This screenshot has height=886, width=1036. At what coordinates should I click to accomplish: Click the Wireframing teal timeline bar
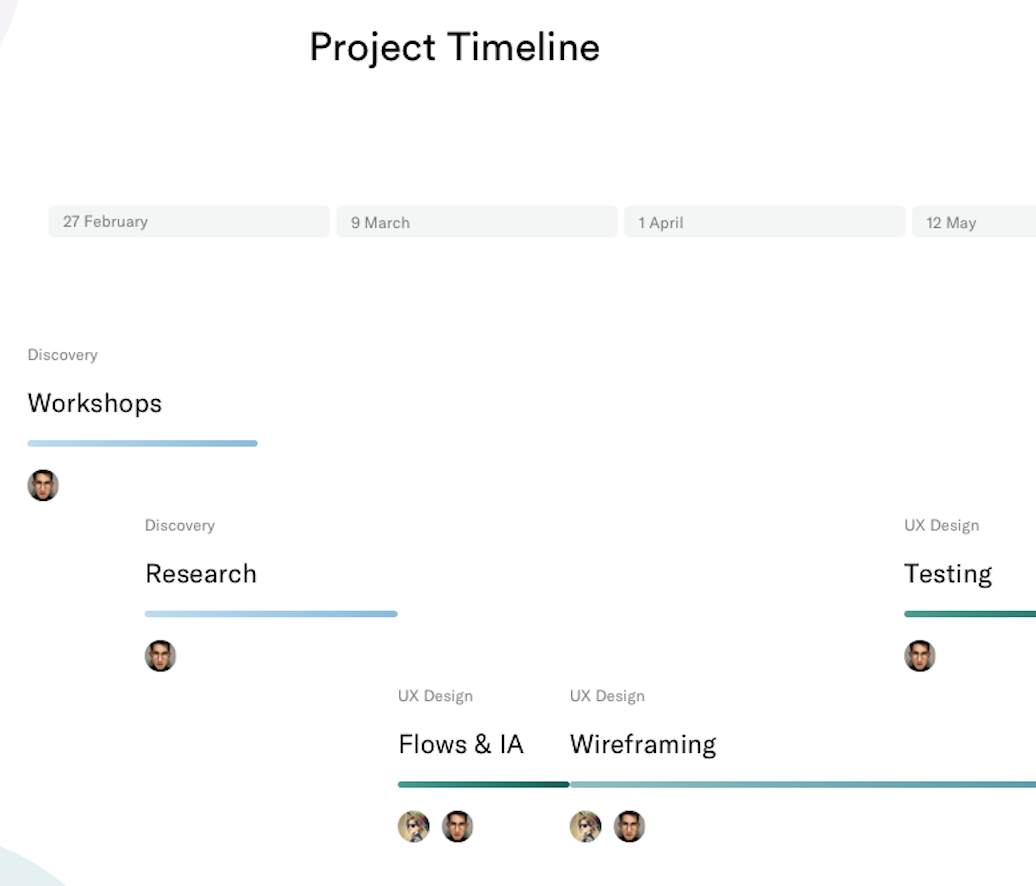[802, 785]
